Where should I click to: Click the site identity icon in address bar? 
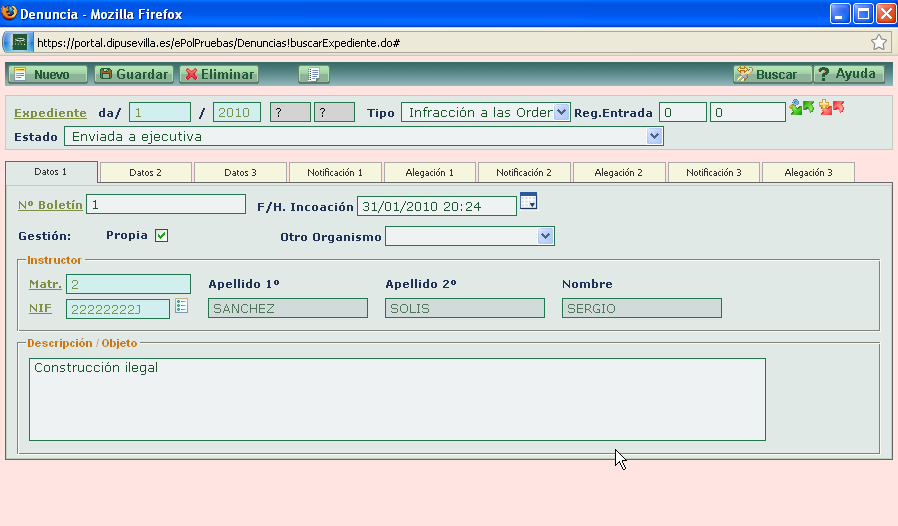pyautogui.click(x=20, y=43)
